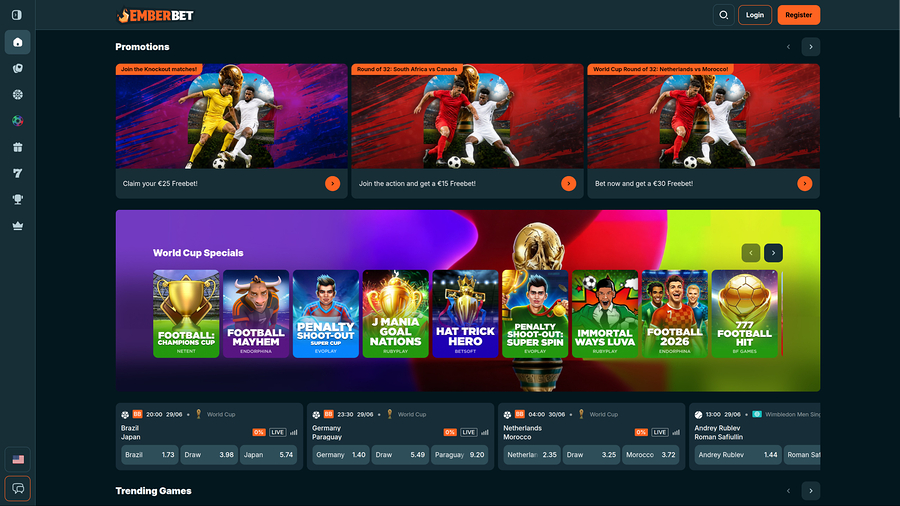Open the crown VIP icon
Screen dimensions: 900x506
click(18, 225)
